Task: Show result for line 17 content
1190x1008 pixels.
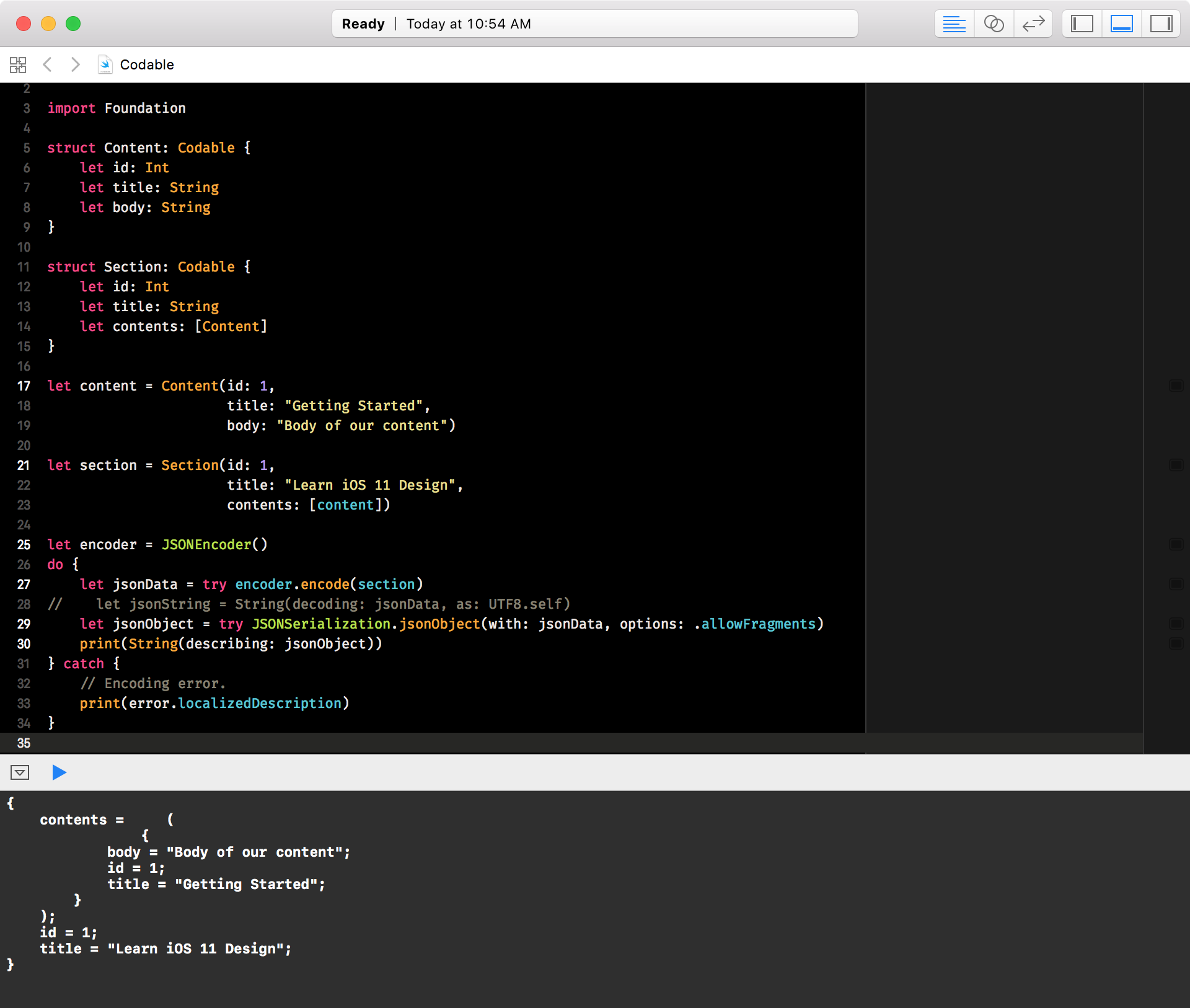Action: tap(1176, 386)
